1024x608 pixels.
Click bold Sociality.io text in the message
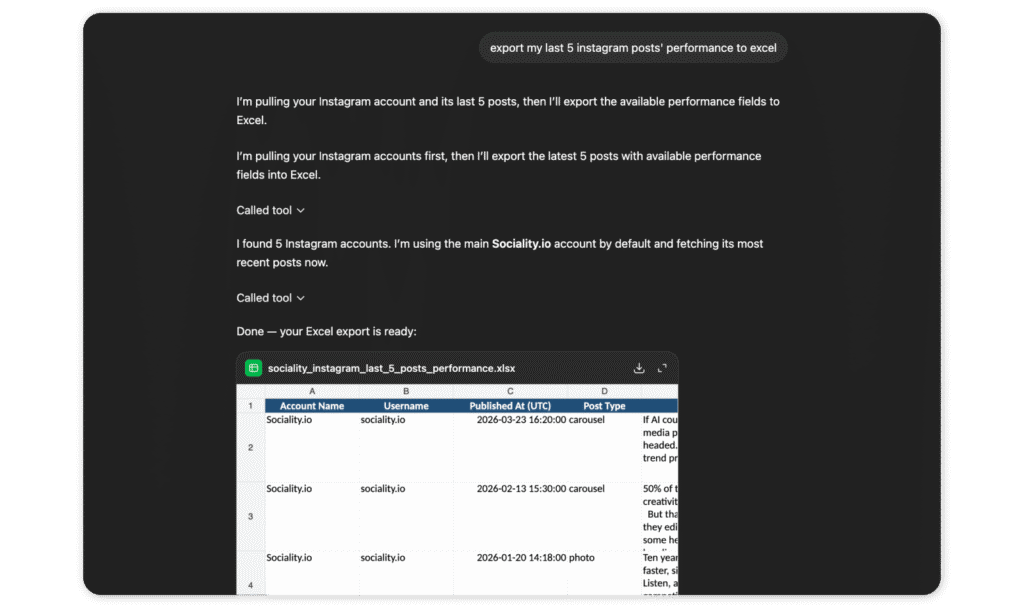coord(525,244)
